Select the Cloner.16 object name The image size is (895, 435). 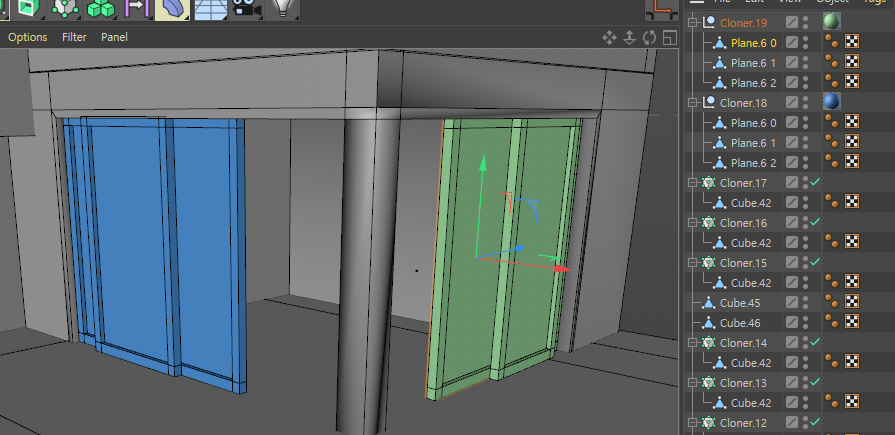click(x=743, y=223)
